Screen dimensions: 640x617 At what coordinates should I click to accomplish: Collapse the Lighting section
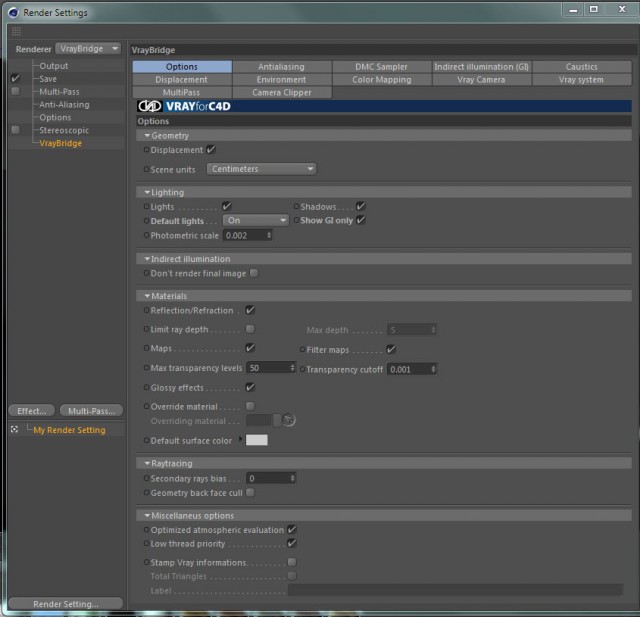coord(147,192)
